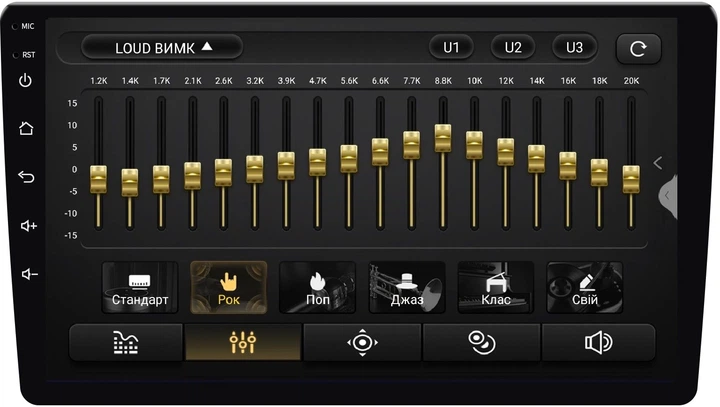Load the U1 user preset
This screenshot has width=720, height=407.
tap(451, 47)
